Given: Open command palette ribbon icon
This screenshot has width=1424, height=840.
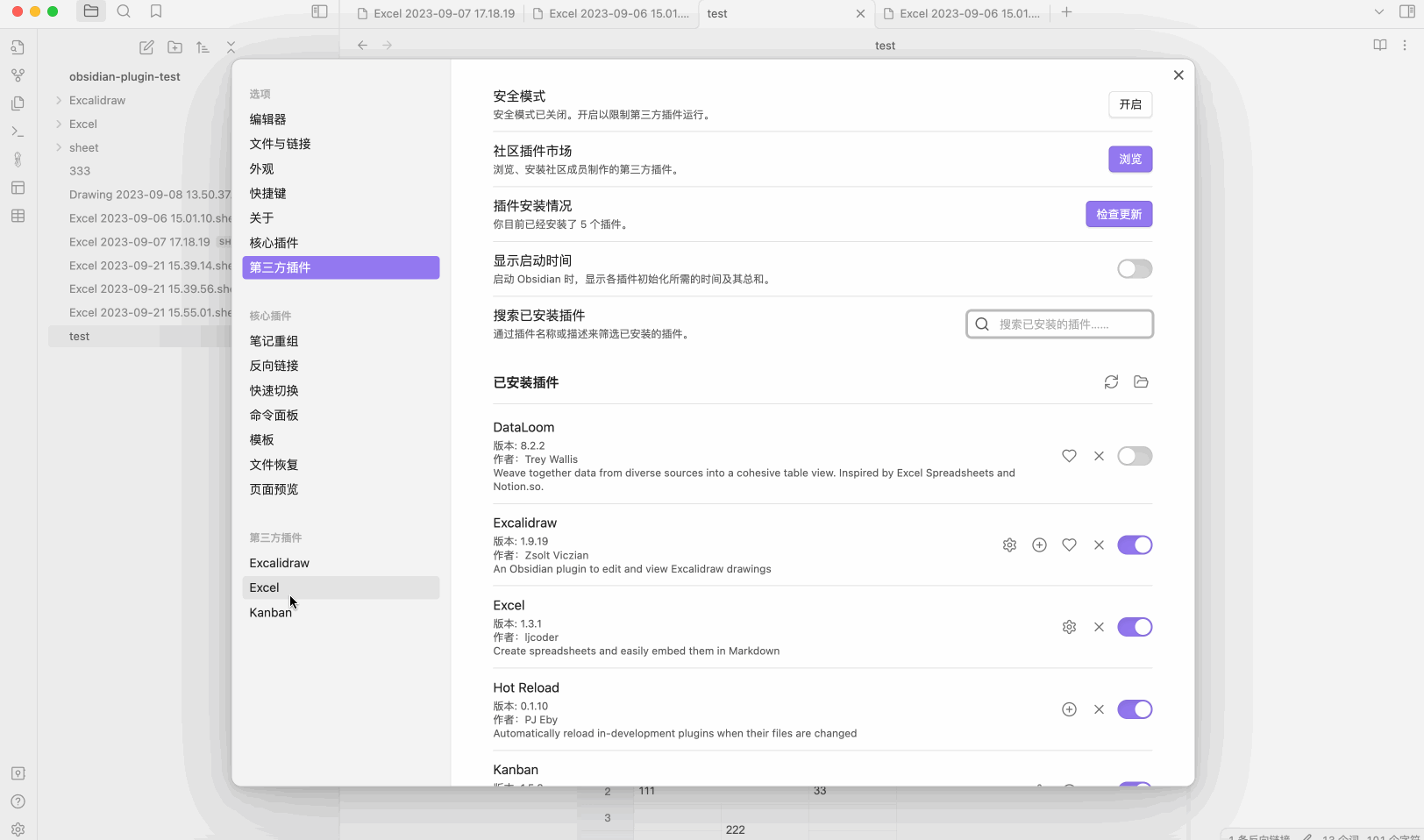Looking at the screenshot, I should (18, 132).
